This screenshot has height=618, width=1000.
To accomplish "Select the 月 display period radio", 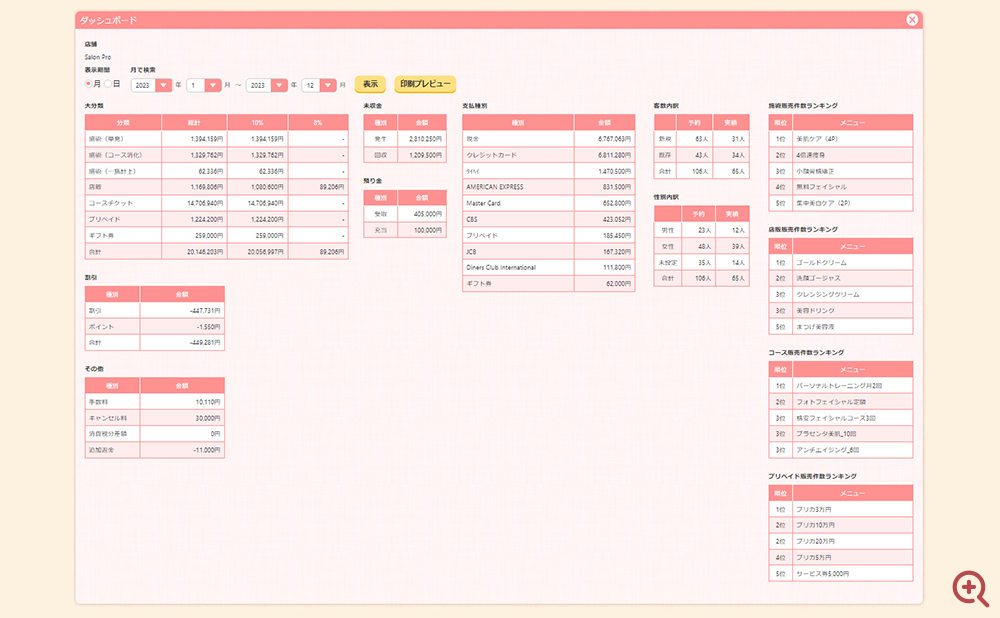I will pos(88,84).
